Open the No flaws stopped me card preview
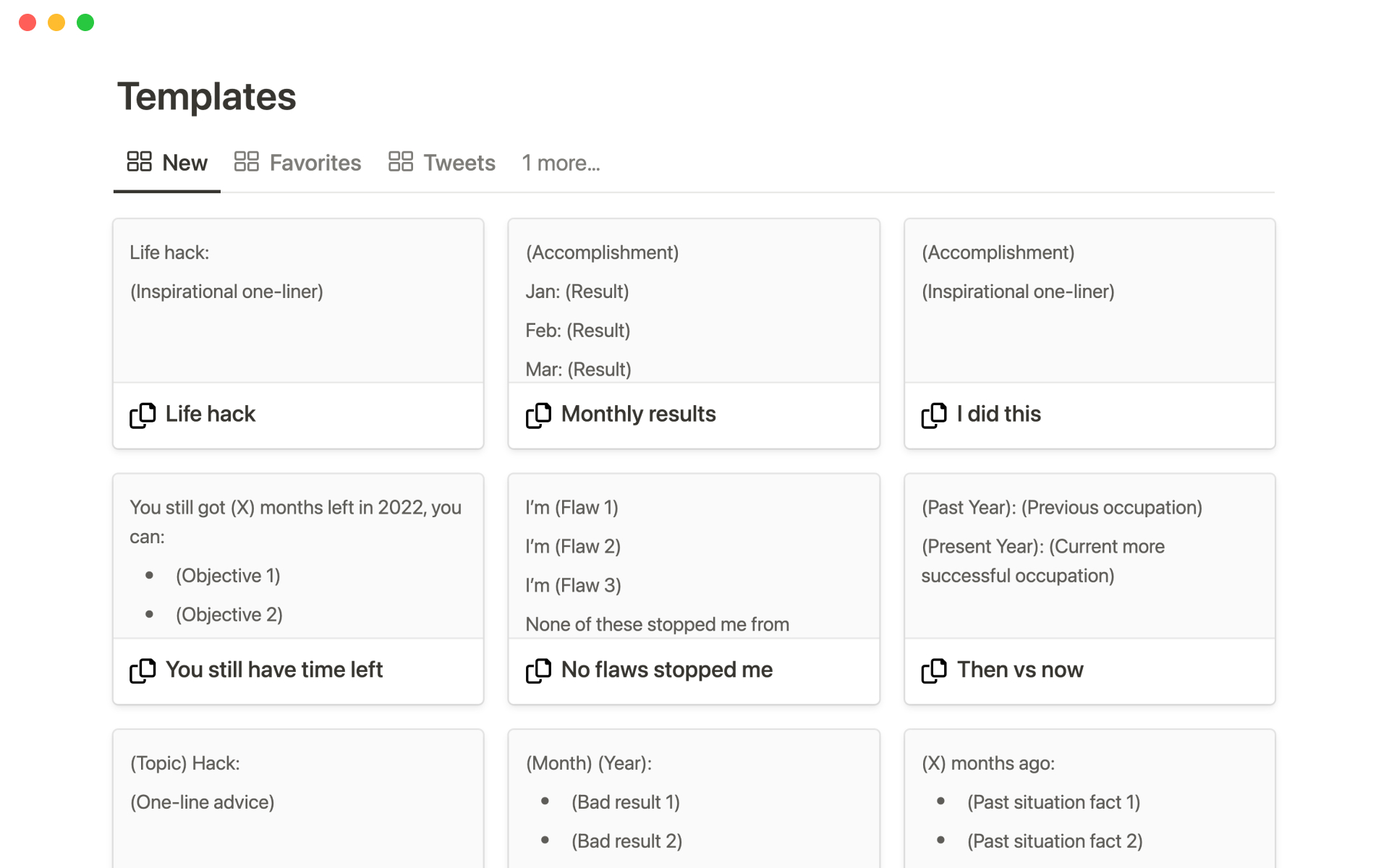This screenshot has height=868, width=1389. (693, 556)
